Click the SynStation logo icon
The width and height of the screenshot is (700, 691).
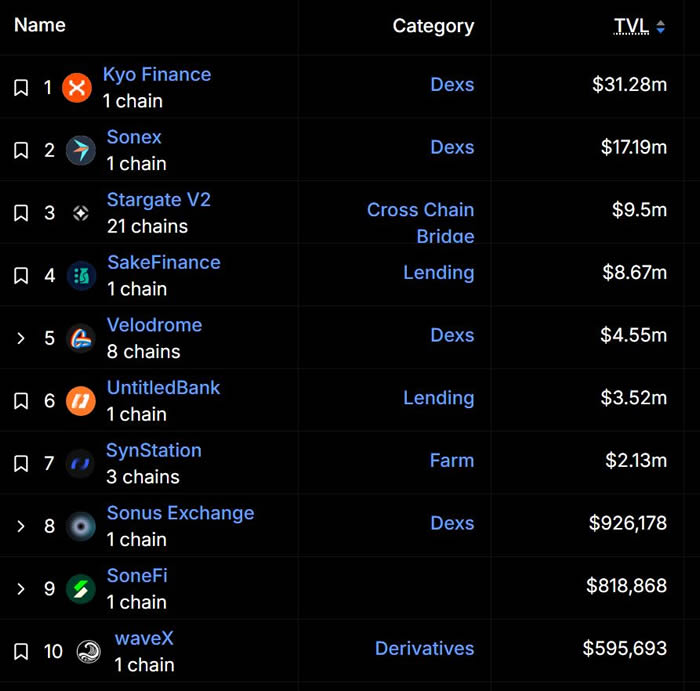point(81,464)
